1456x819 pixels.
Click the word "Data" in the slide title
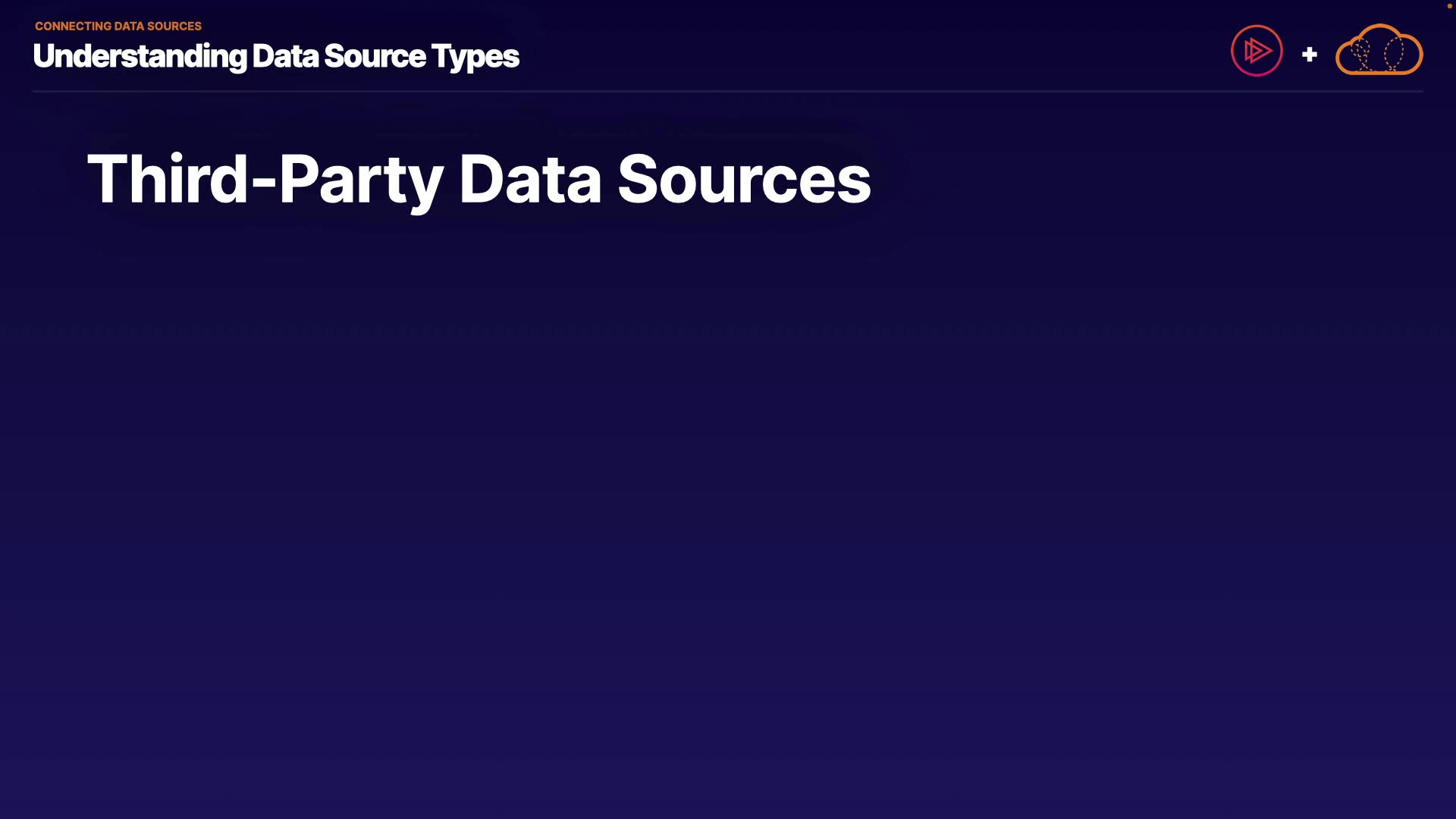pos(285,56)
